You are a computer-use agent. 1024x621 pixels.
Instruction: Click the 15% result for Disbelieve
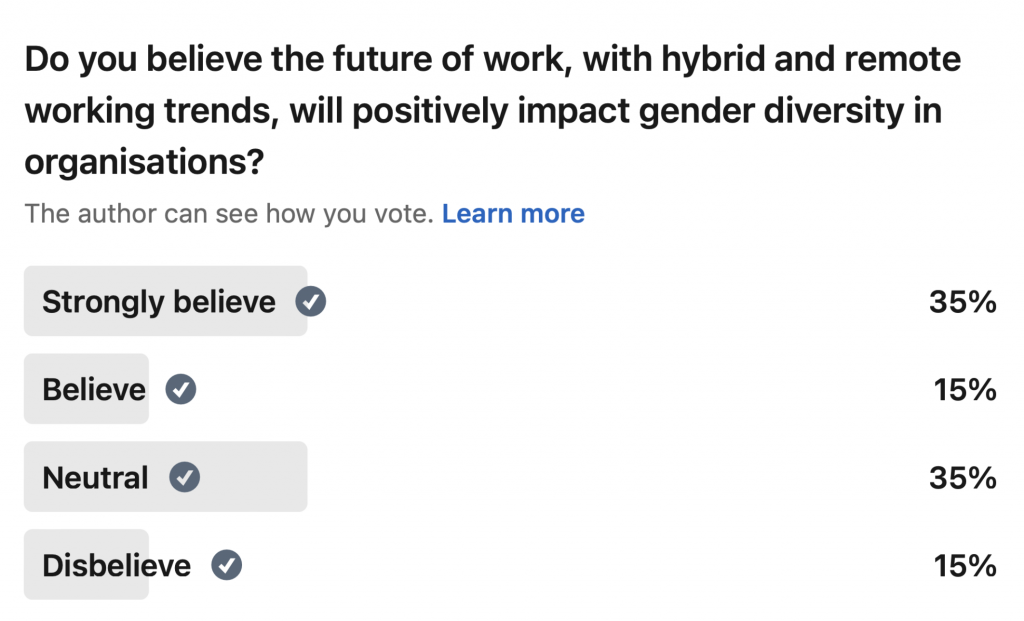pyautogui.click(x=965, y=565)
